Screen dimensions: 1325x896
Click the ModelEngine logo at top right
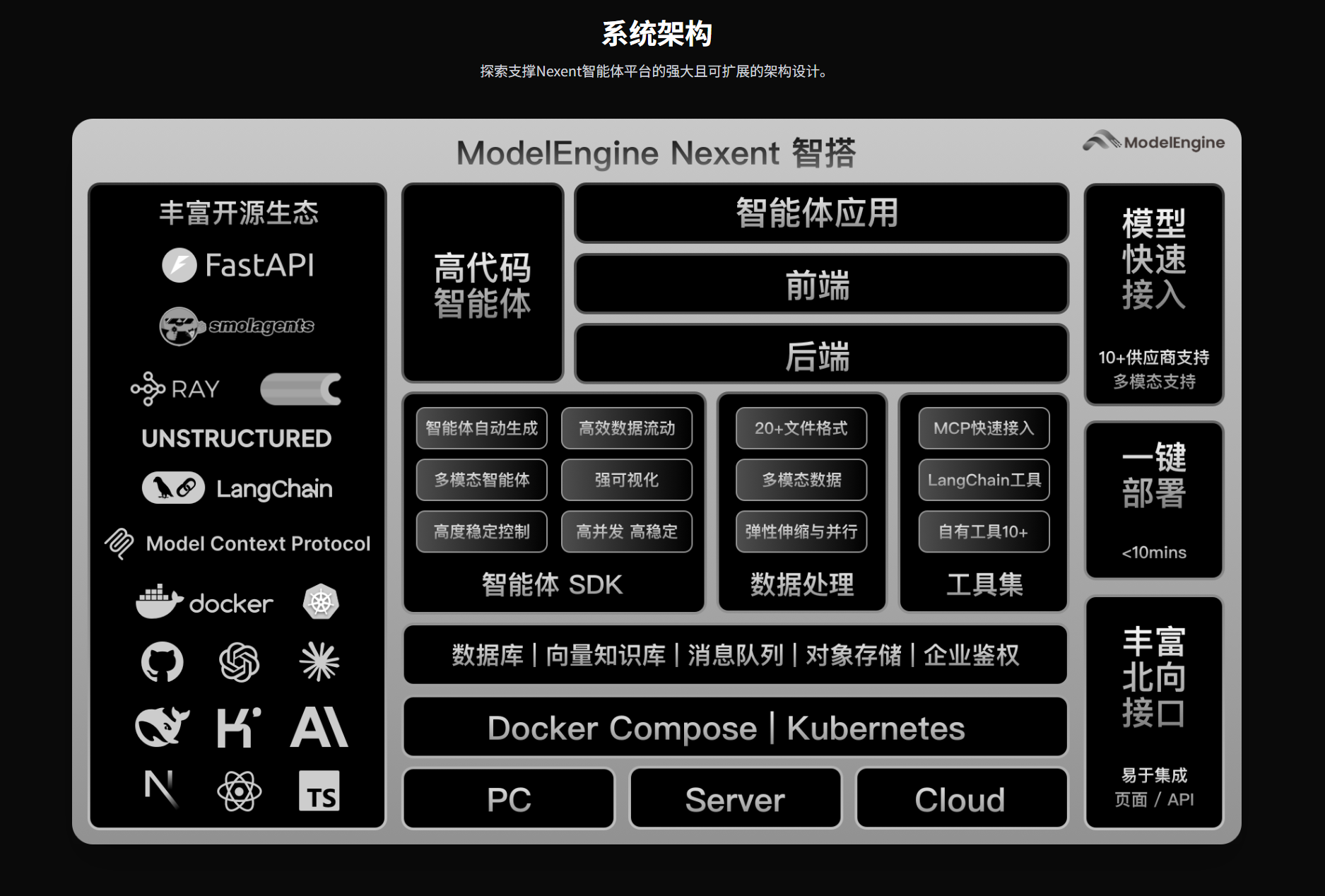click(x=1153, y=141)
